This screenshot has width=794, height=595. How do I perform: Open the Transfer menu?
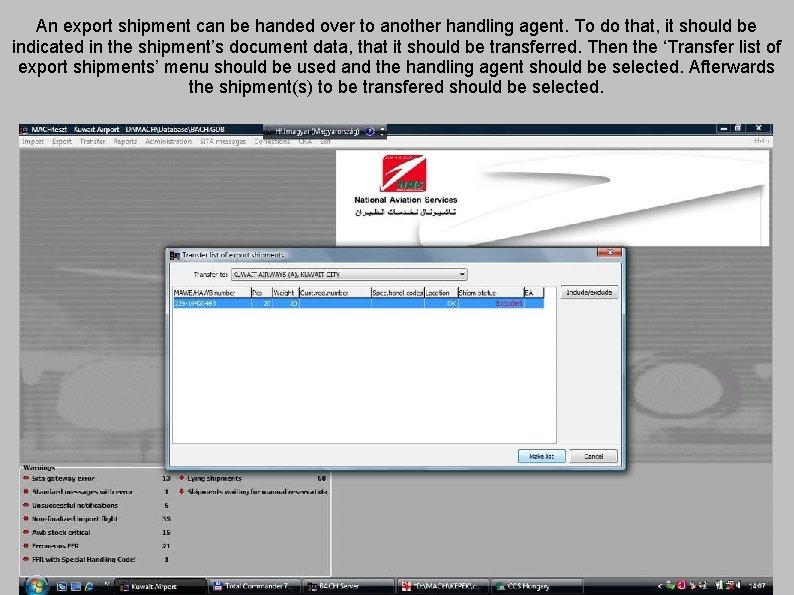click(x=93, y=142)
